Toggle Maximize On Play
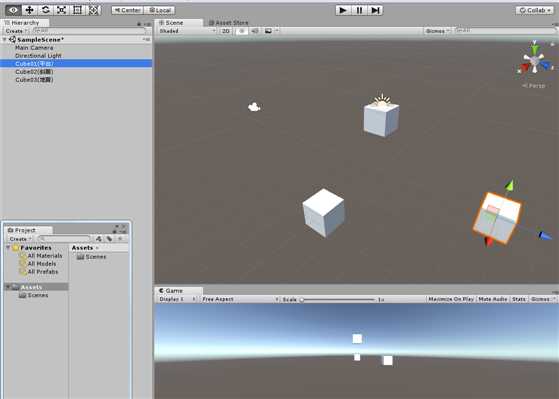 pyautogui.click(x=451, y=299)
